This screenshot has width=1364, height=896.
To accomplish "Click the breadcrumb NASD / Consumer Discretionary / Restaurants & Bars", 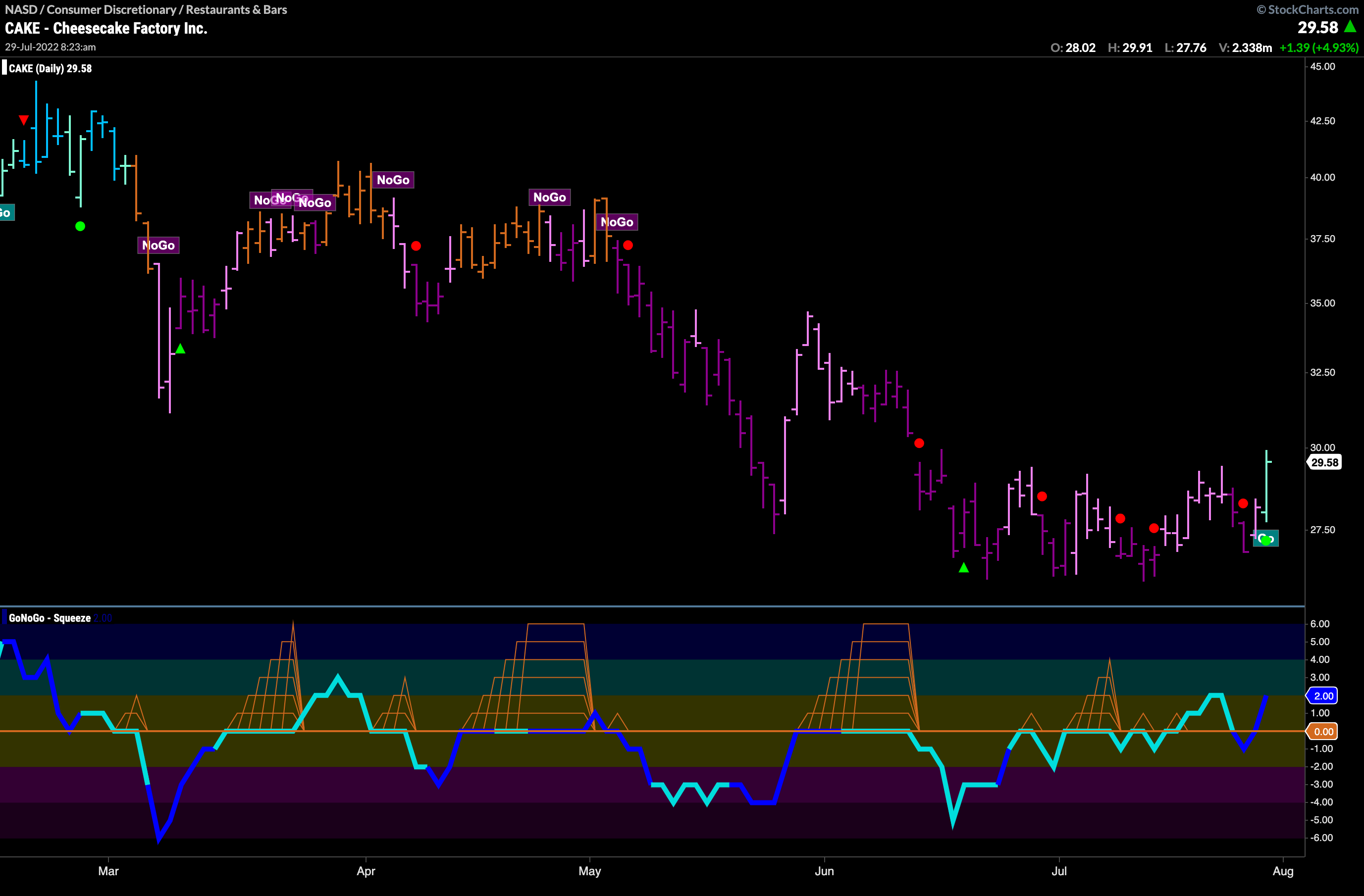I will [146, 10].
